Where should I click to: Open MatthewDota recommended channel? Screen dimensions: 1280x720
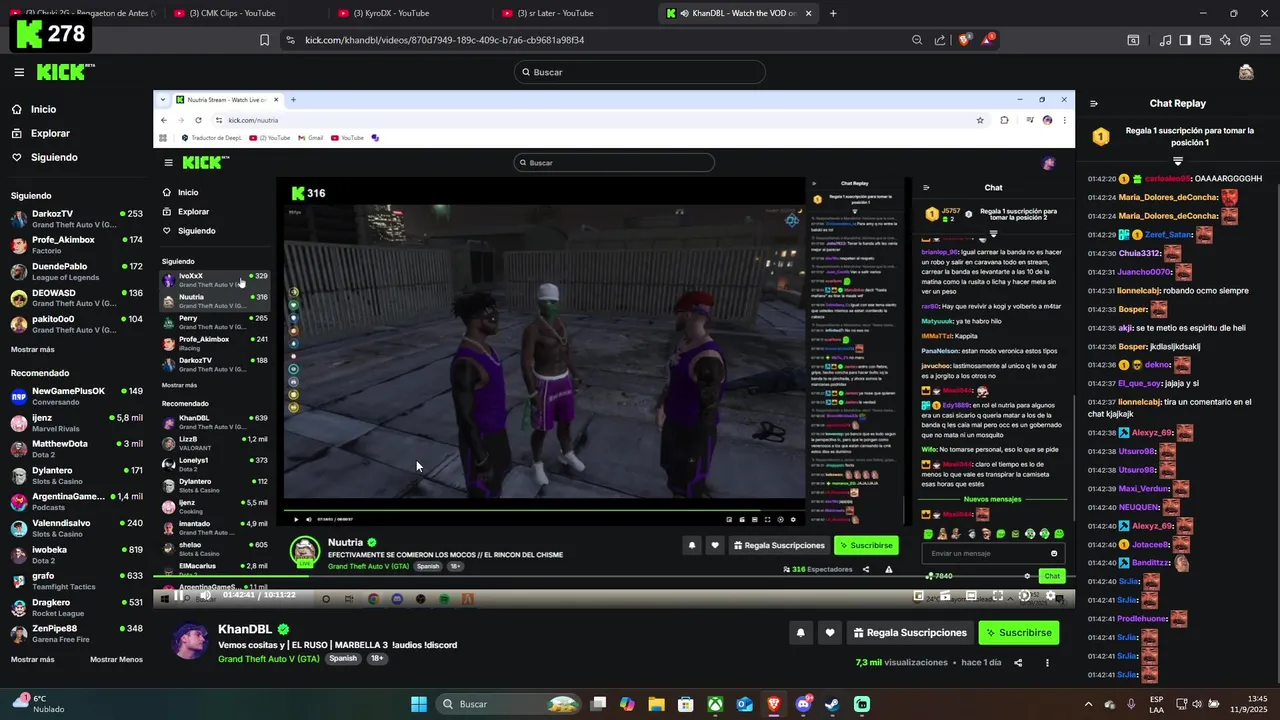coord(77,448)
